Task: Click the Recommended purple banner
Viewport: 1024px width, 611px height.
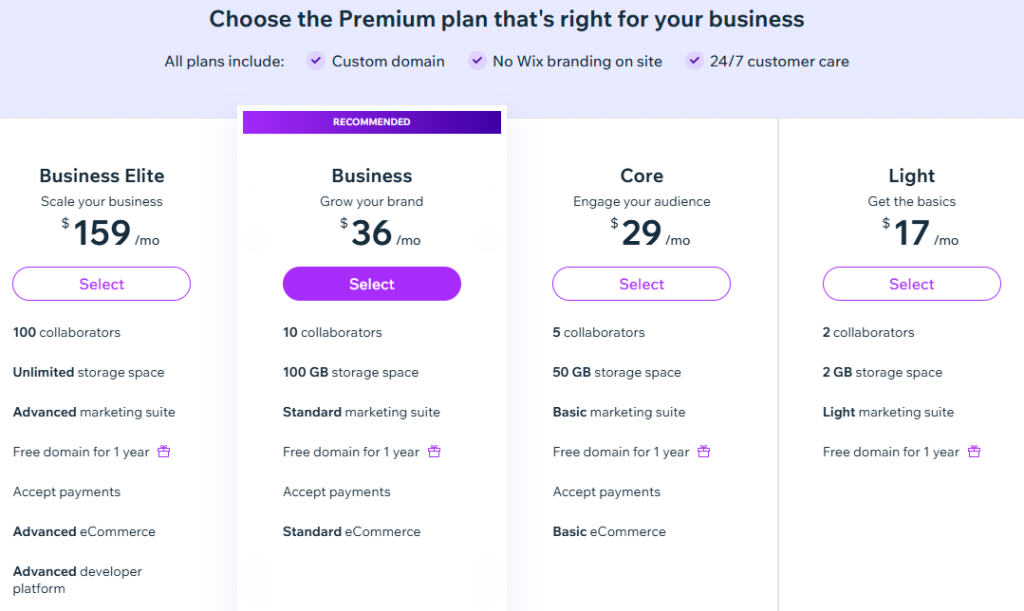Action: (x=371, y=122)
